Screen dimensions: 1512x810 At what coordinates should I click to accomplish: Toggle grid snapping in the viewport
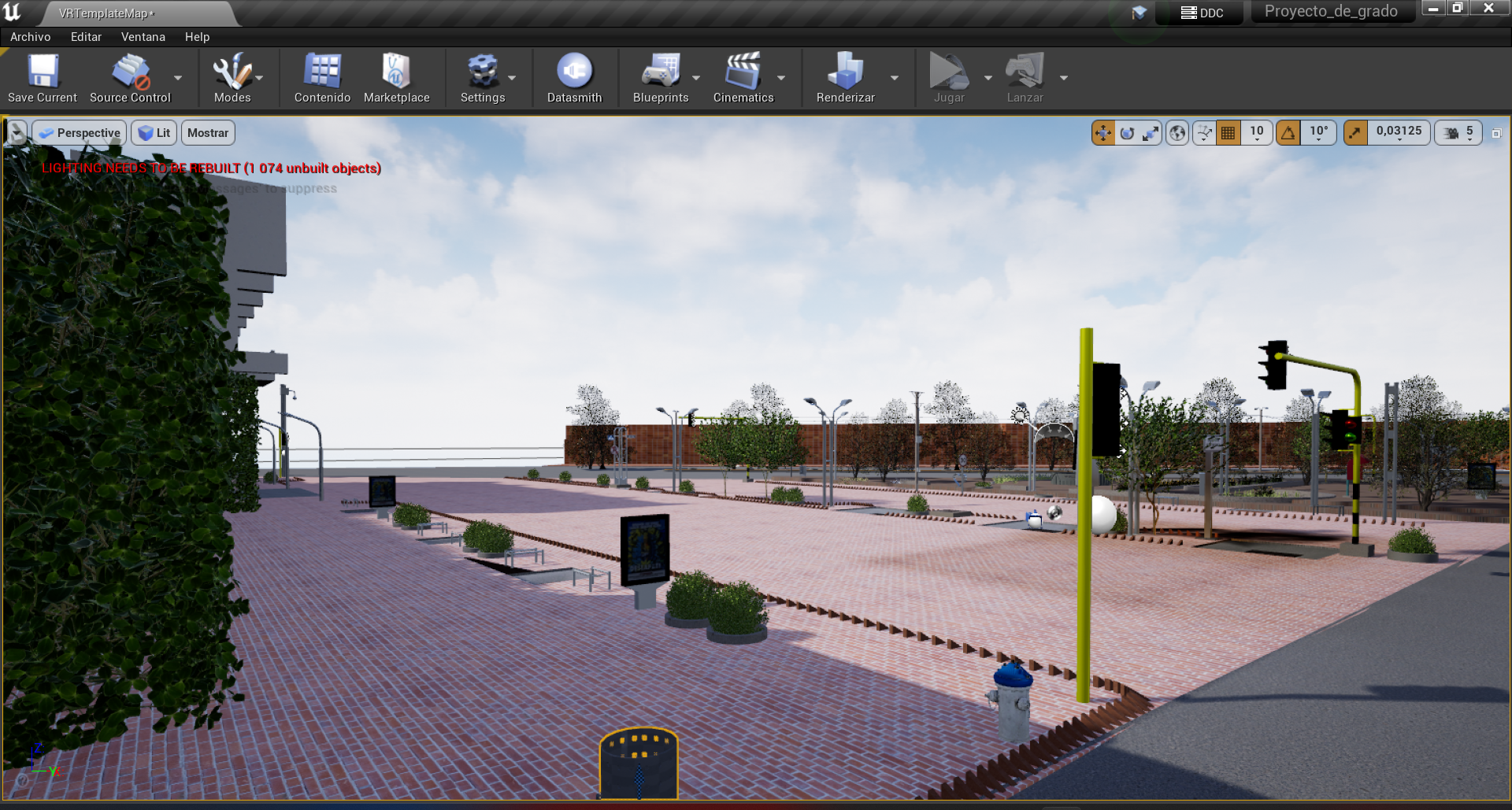click(x=1228, y=133)
